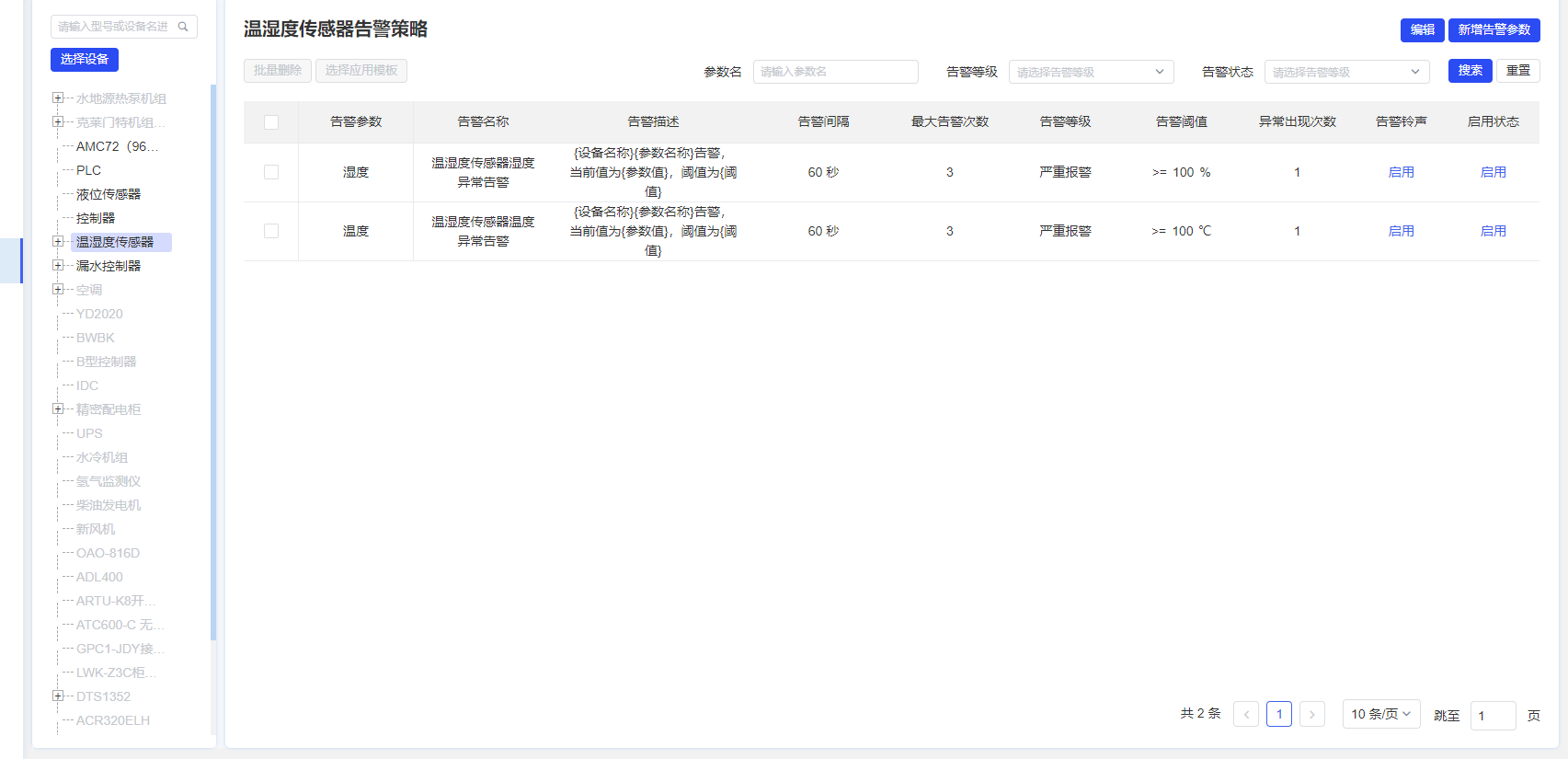Select 氢气监测仪 in the device tree

pos(109,481)
